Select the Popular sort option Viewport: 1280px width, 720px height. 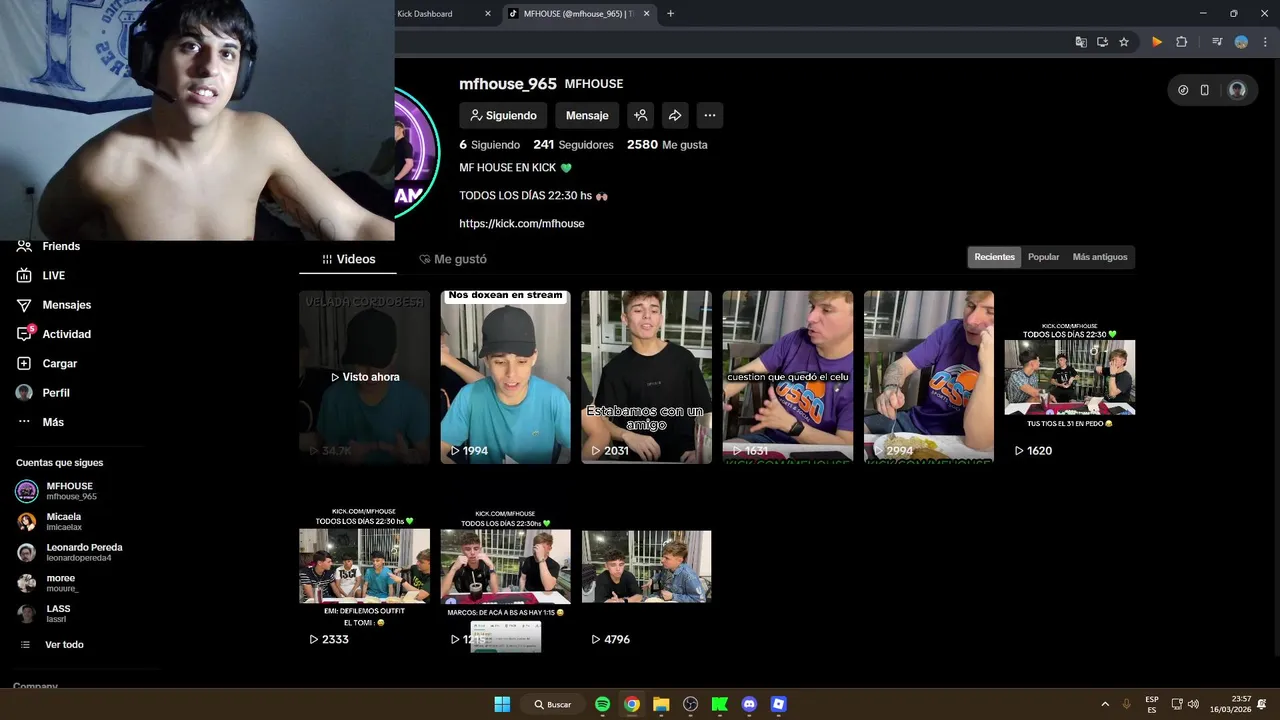tap(1043, 257)
